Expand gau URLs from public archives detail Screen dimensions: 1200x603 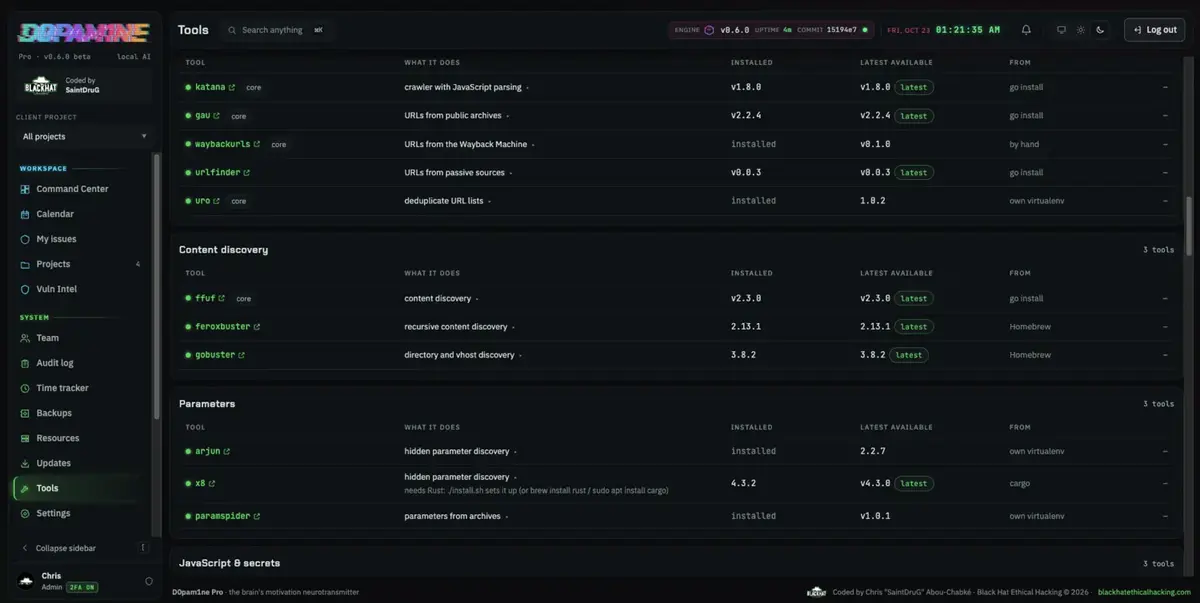(508, 116)
